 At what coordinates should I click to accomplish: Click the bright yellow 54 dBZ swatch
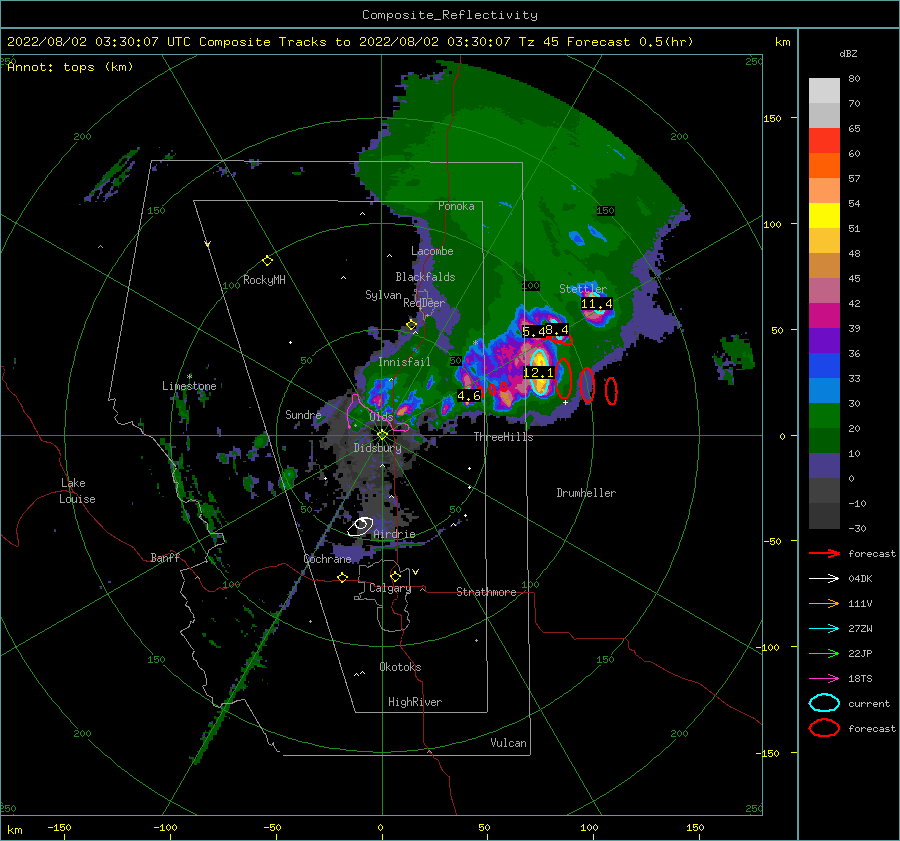[824, 215]
